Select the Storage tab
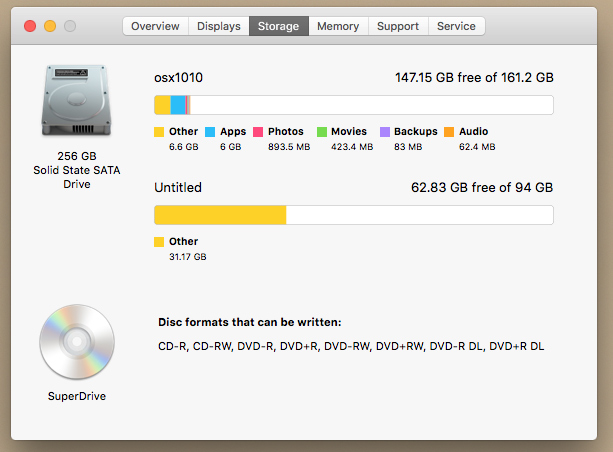 pos(278,26)
